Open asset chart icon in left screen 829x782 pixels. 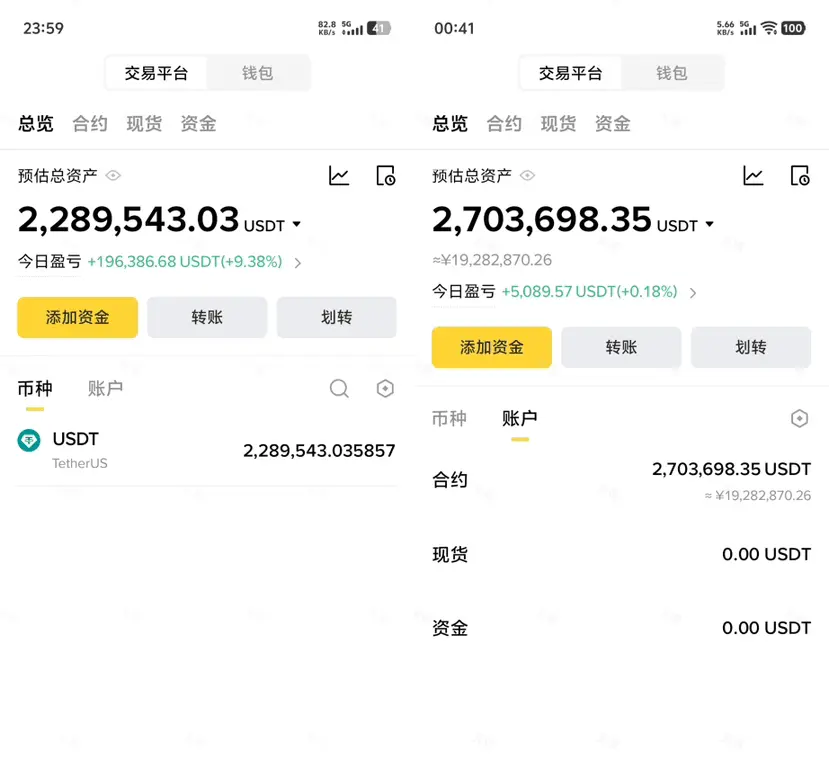[339, 176]
